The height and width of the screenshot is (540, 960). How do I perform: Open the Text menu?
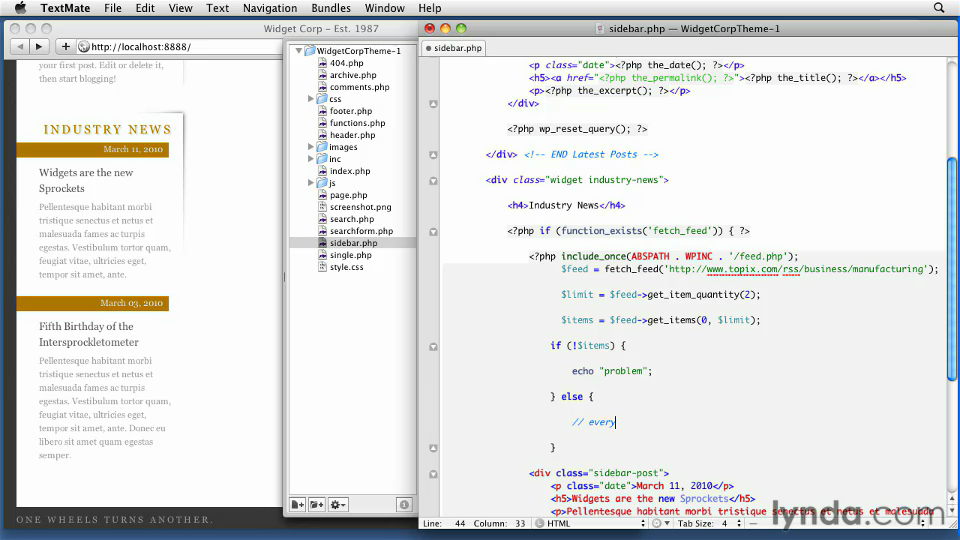coord(217,8)
